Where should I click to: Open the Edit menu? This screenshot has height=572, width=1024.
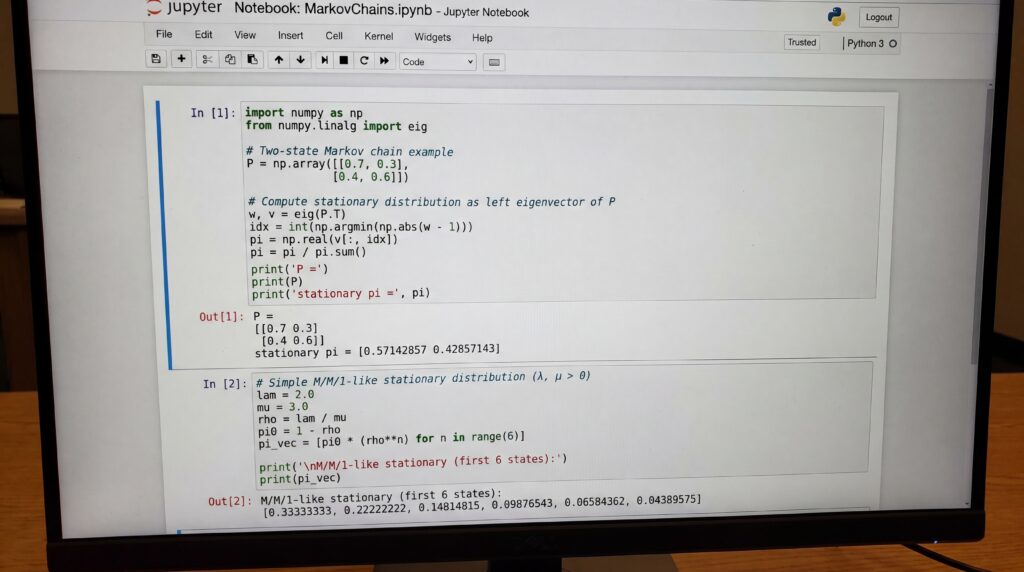(203, 35)
